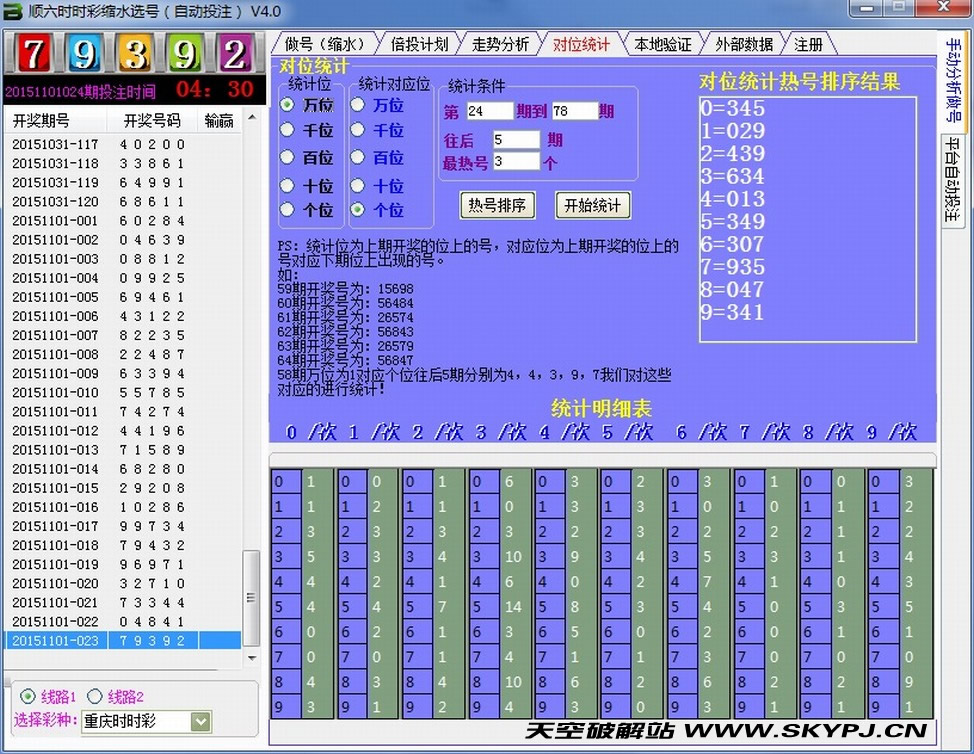Screen dimensions: 974x754
Task: Click the 最热号 input field
Action: [x=516, y=161]
